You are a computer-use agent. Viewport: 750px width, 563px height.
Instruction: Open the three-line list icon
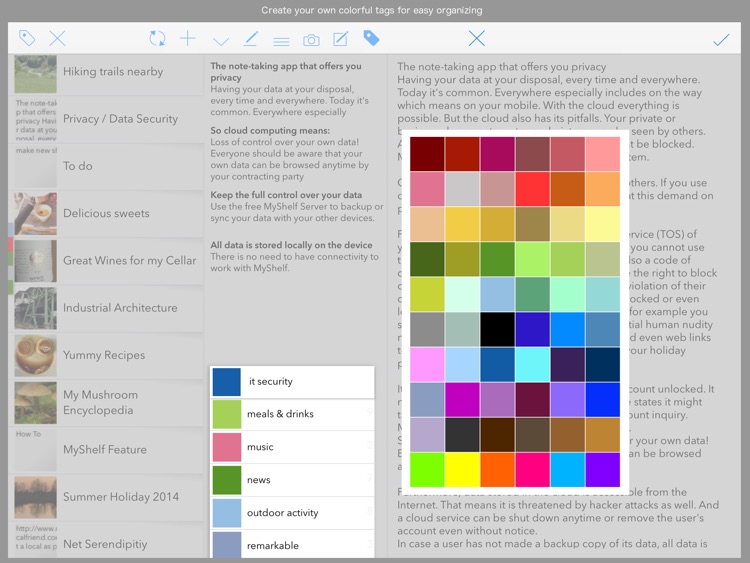(281, 42)
